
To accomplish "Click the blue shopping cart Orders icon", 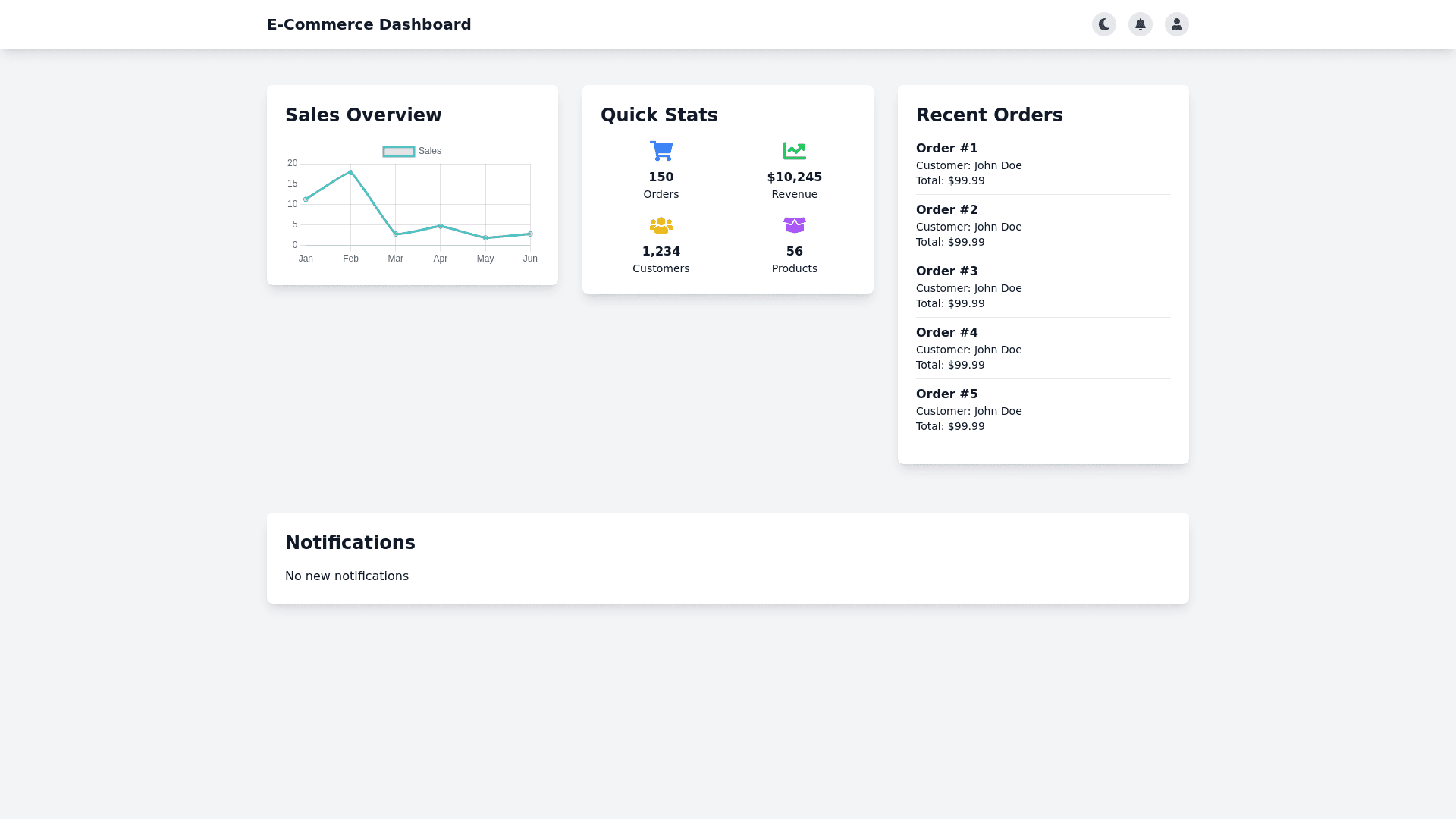I will pos(661,151).
